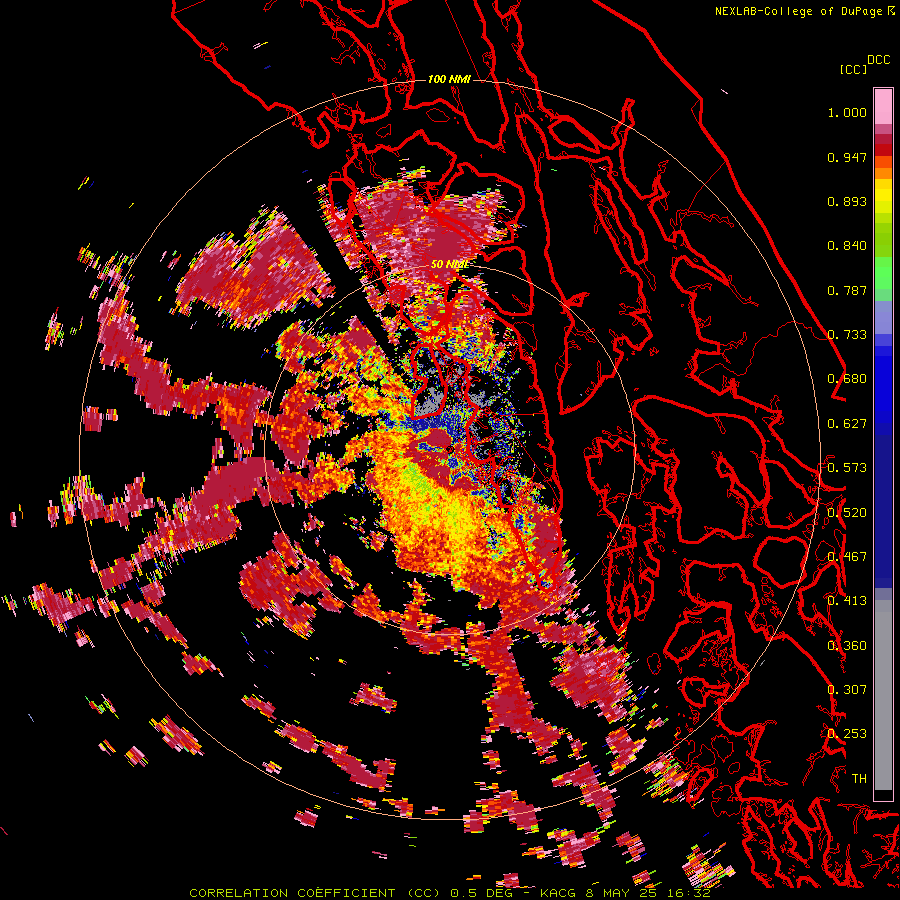The image size is (900, 900).
Task: Select the 0.413 scale value
Action: tap(847, 601)
